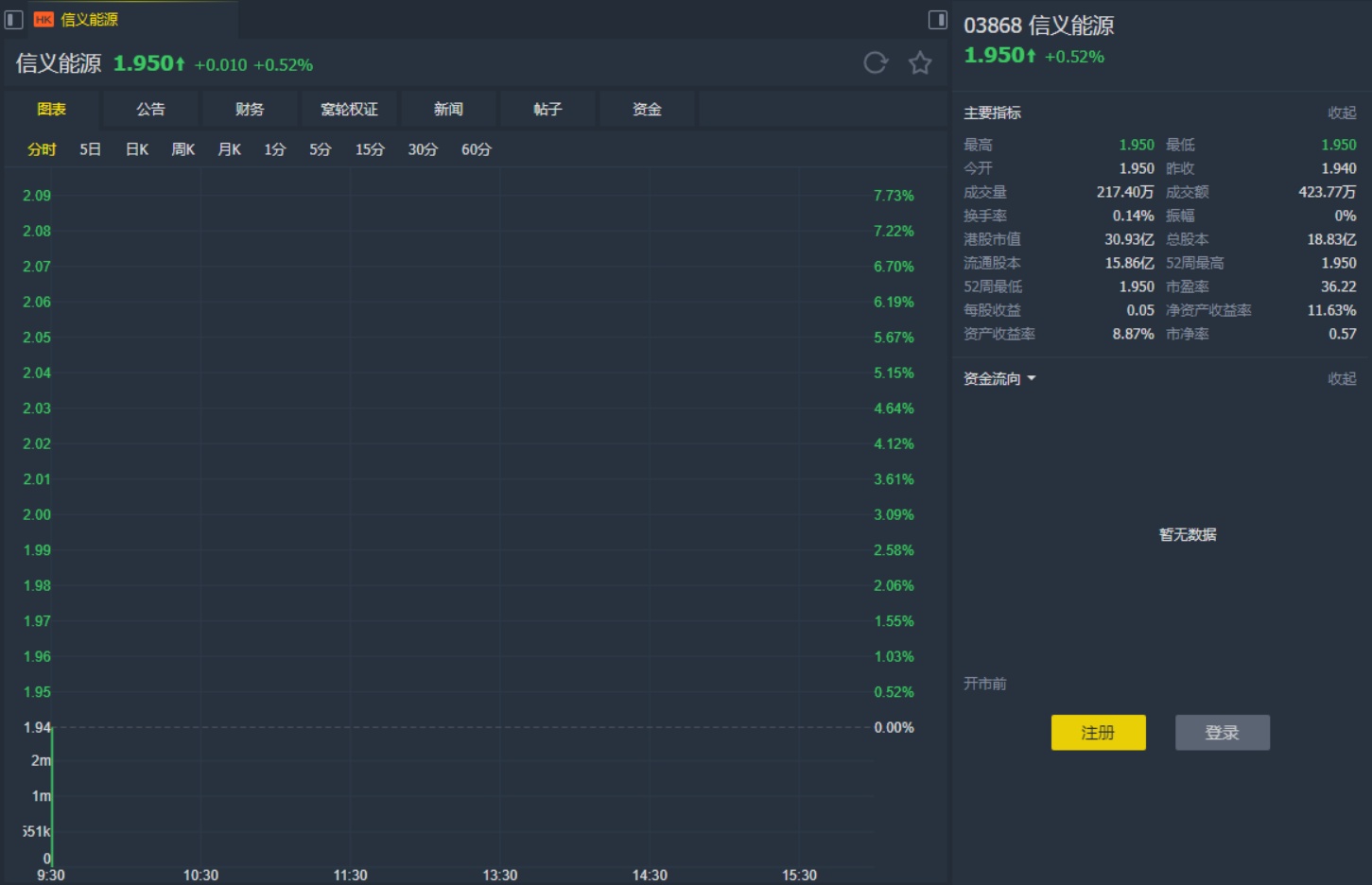
Task: Click the 15:30 time axis label
Action: (x=799, y=876)
